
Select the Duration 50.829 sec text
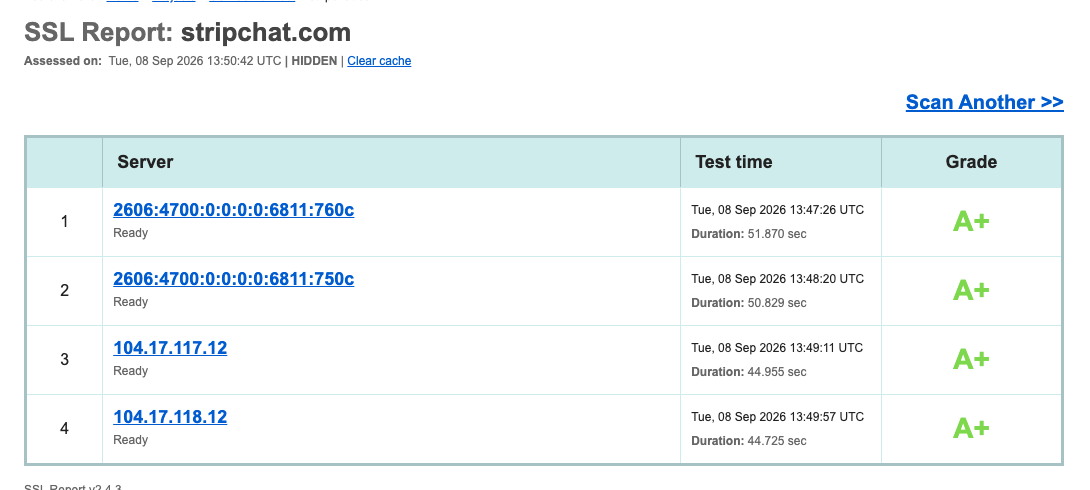(749, 303)
